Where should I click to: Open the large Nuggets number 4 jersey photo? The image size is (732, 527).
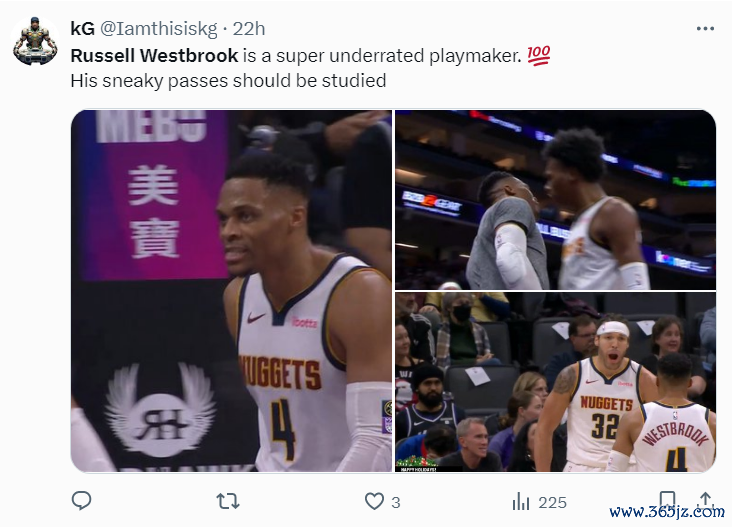point(232,291)
